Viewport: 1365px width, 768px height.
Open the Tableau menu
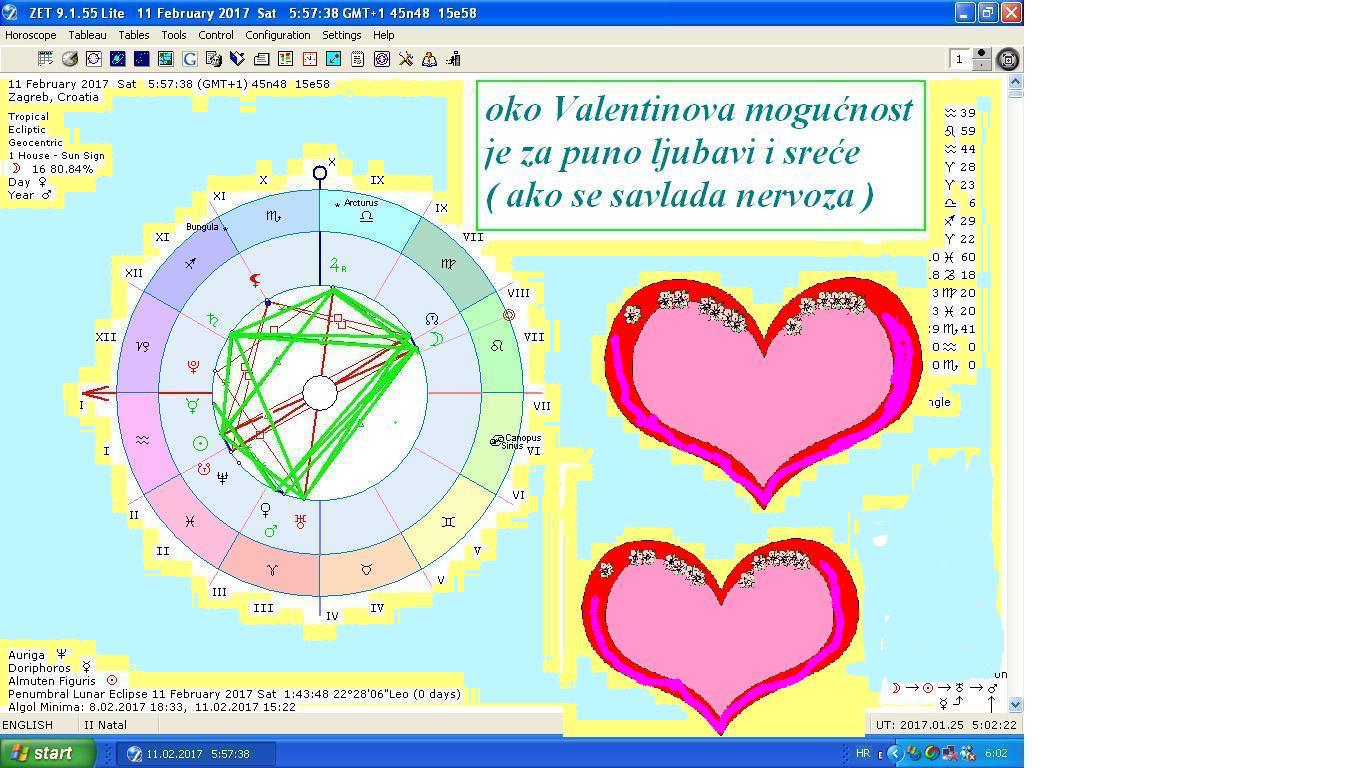87,35
